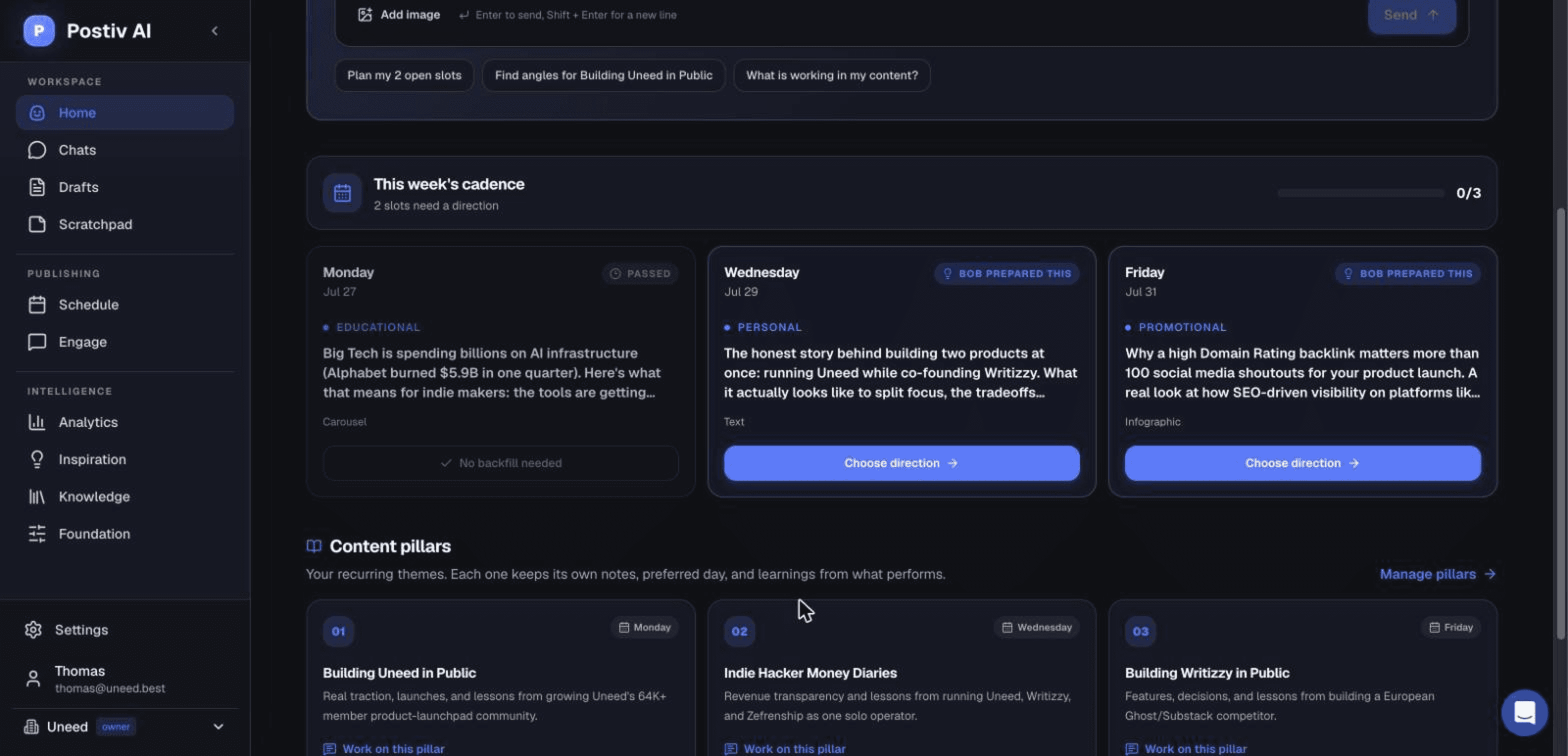Image resolution: width=1568 pixels, height=756 pixels.
Task: Click the Thomas user profile icon
Action: 33,678
